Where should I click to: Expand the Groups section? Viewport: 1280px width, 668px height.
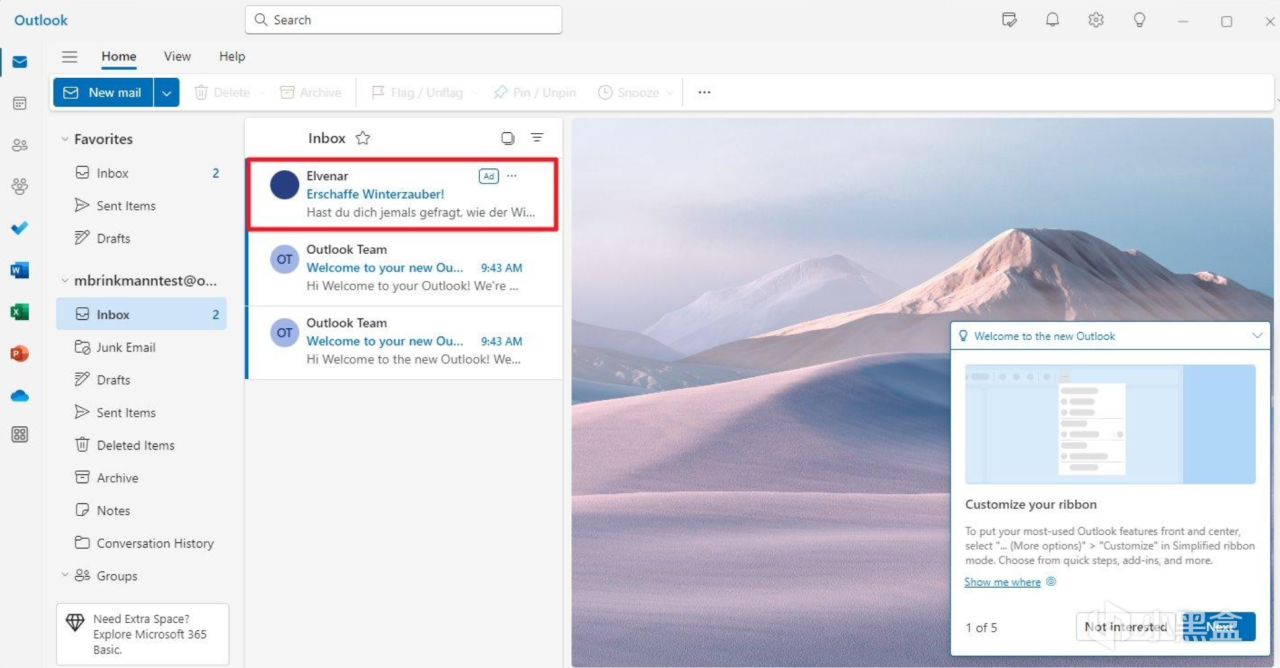tap(65, 575)
